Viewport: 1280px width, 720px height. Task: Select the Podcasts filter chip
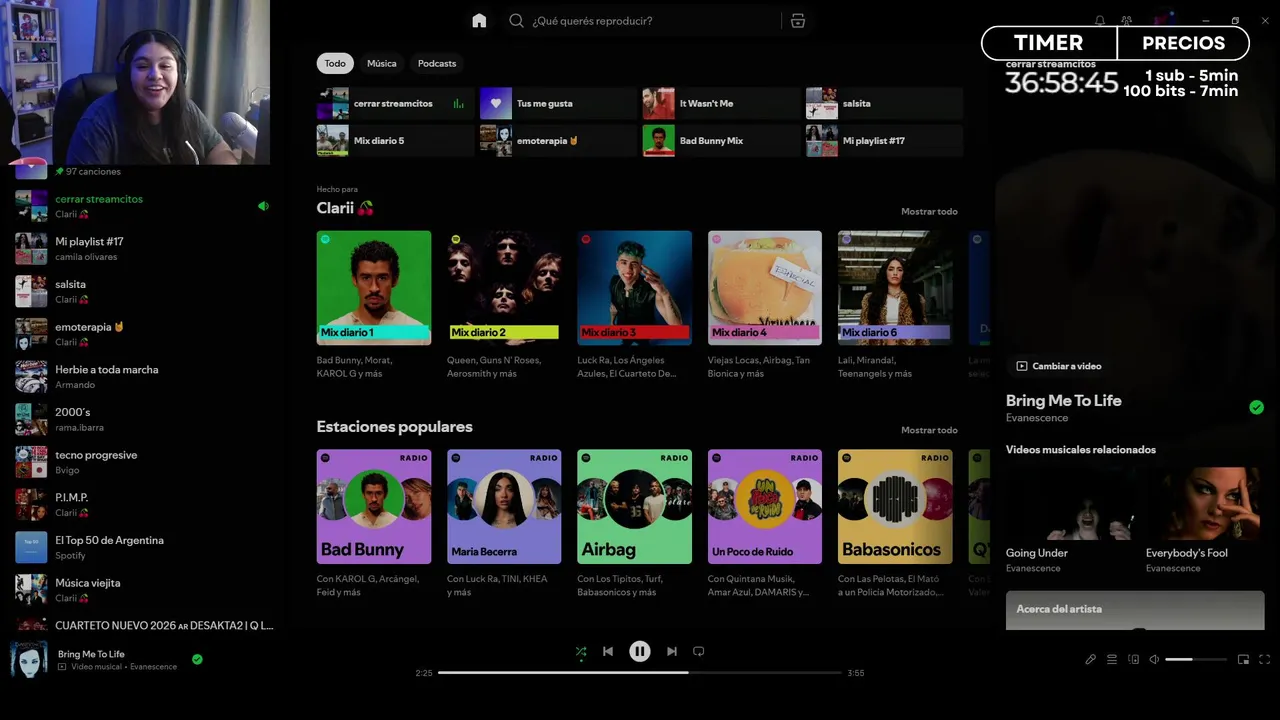pos(437,63)
